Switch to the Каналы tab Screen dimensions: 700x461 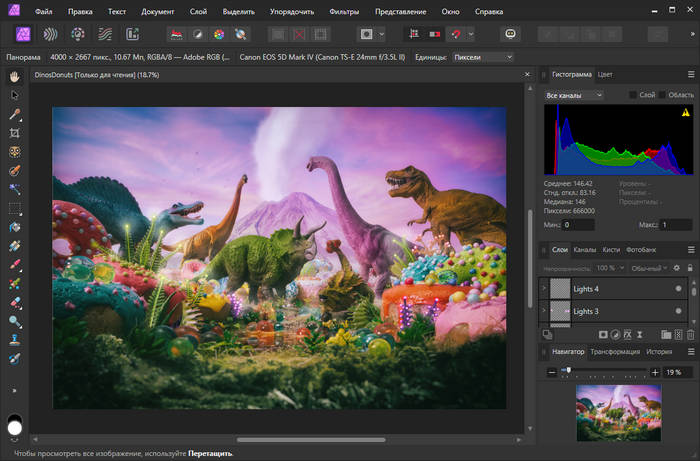585,249
